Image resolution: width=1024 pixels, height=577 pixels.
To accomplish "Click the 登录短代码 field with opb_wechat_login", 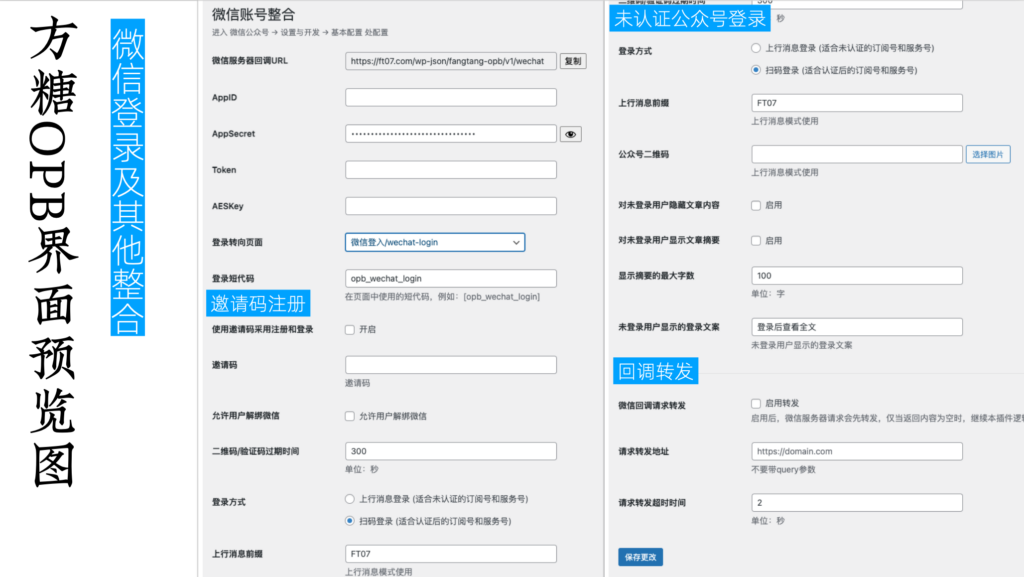I will tap(450, 279).
